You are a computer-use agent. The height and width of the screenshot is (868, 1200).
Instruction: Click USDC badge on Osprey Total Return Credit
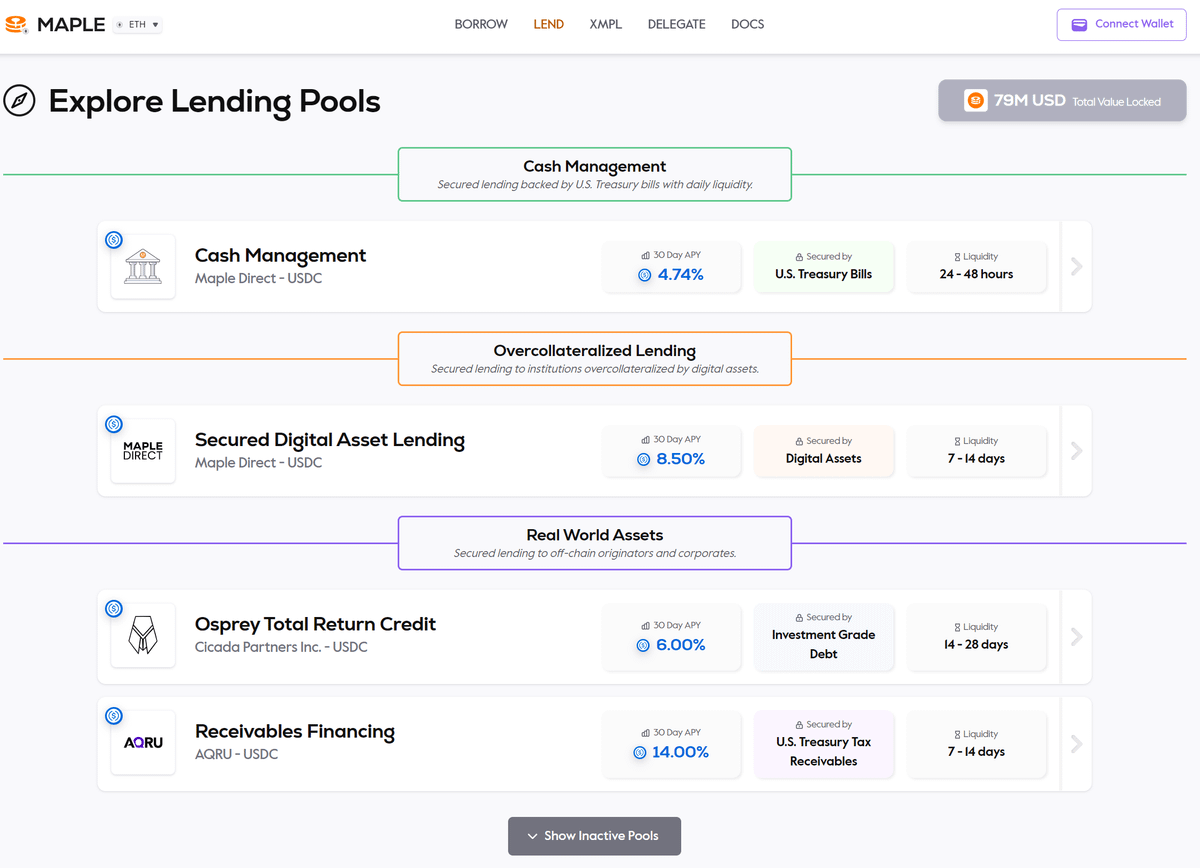click(114, 608)
